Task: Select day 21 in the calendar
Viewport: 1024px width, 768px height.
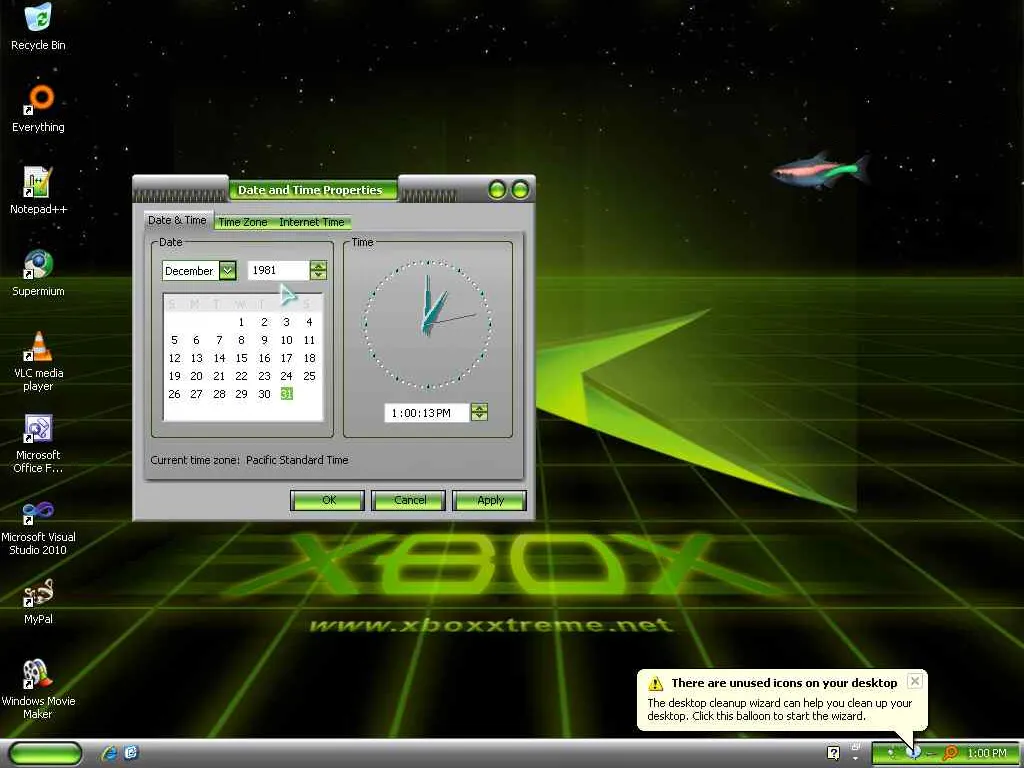Action: (x=219, y=376)
